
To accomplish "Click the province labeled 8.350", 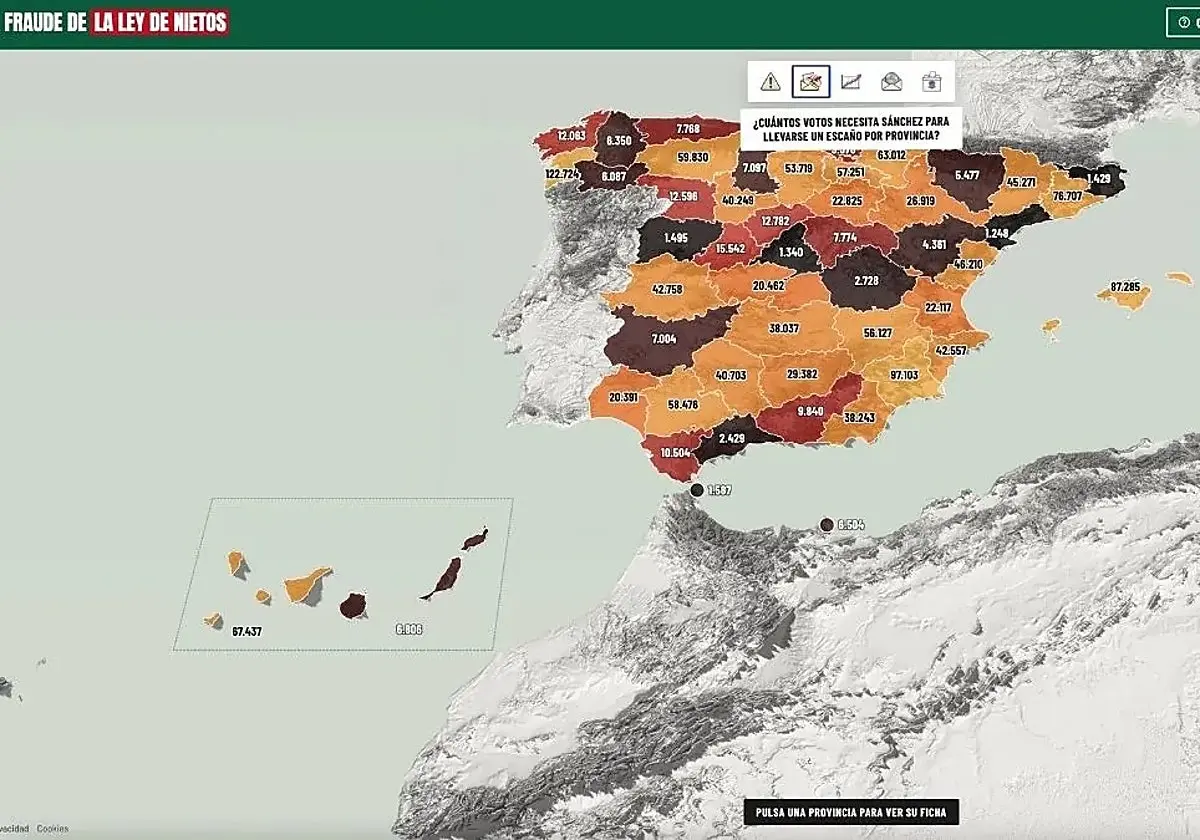I will 619,142.
